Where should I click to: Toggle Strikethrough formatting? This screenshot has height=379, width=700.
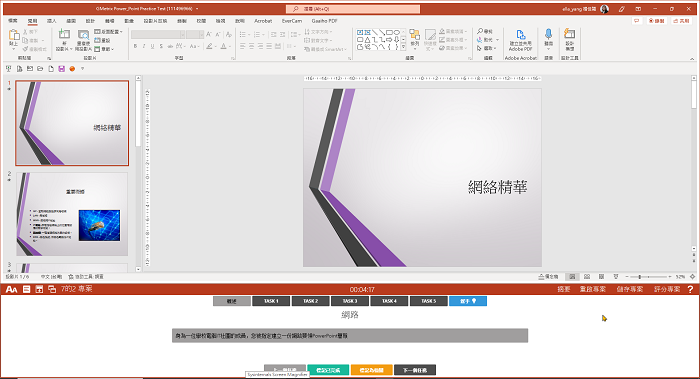coord(170,46)
